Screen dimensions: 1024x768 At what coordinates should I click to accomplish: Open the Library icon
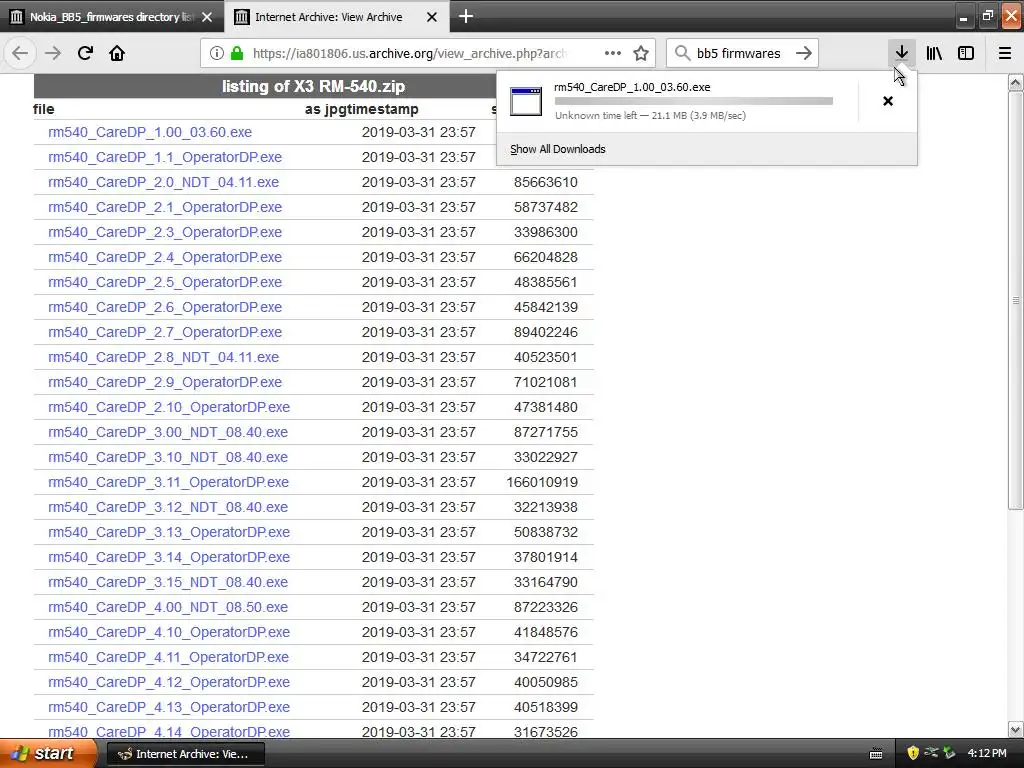[x=934, y=53]
